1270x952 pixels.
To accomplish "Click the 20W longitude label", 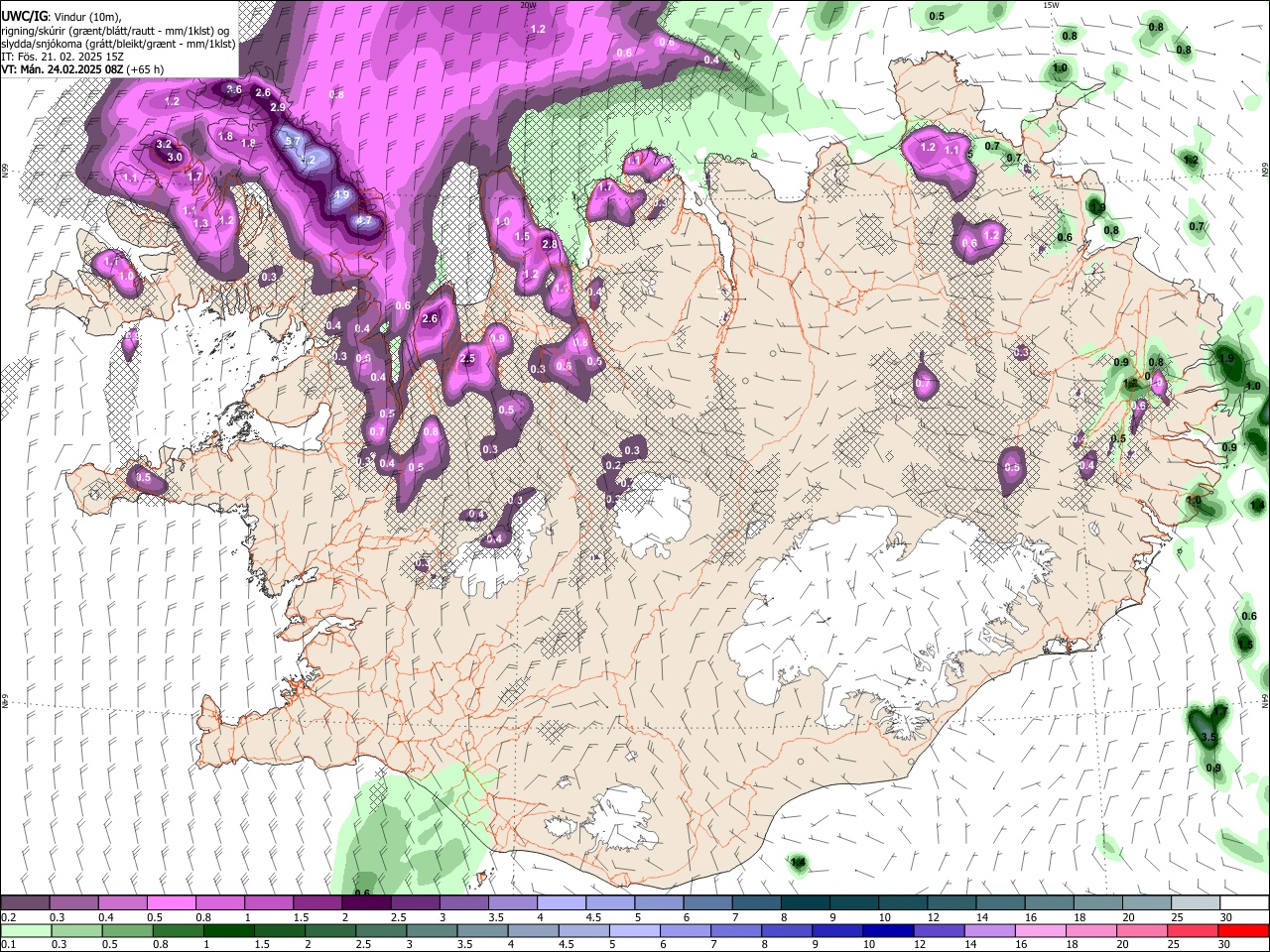I will pyautogui.click(x=528, y=5).
